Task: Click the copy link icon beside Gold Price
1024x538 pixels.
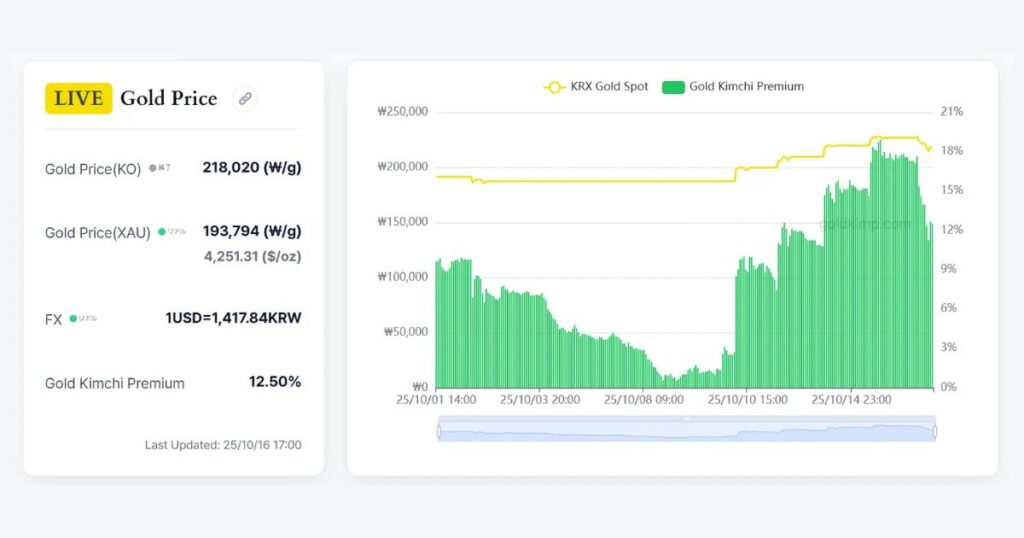Action: (245, 98)
